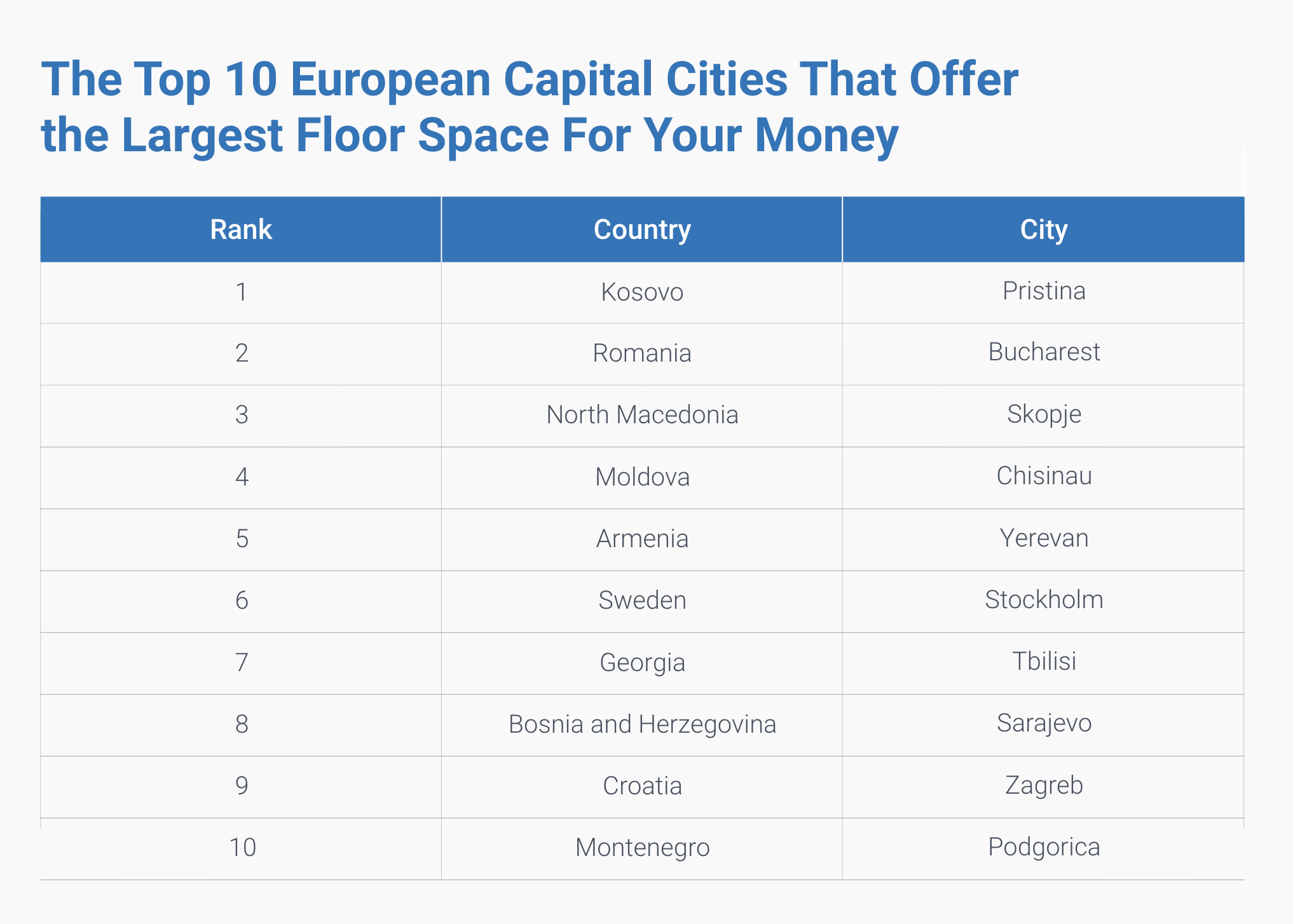The height and width of the screenshot is (924, 1293).
Task: Click the Bosnia and Herzegovina cell
Action: 642,724
